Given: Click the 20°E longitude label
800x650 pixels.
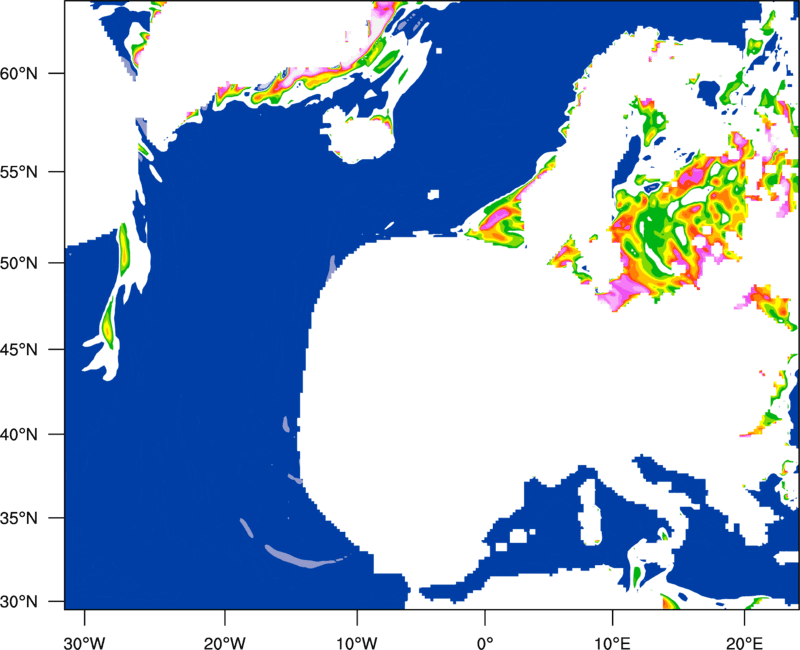Looking at the screenshot, I should [744, 643].
